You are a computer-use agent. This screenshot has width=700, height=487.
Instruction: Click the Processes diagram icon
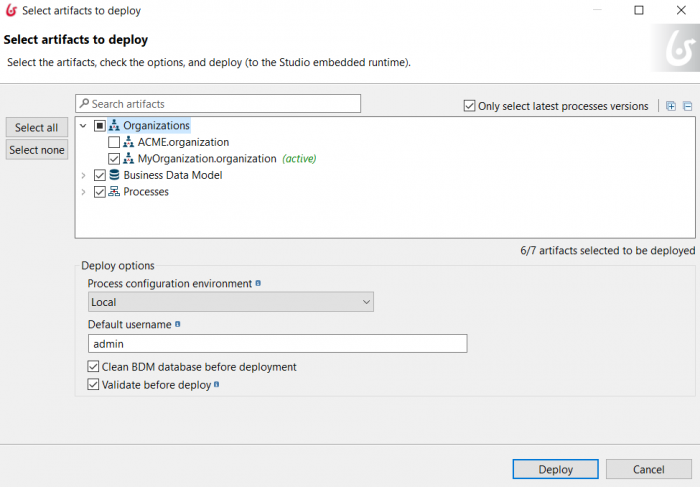[114, 192]
